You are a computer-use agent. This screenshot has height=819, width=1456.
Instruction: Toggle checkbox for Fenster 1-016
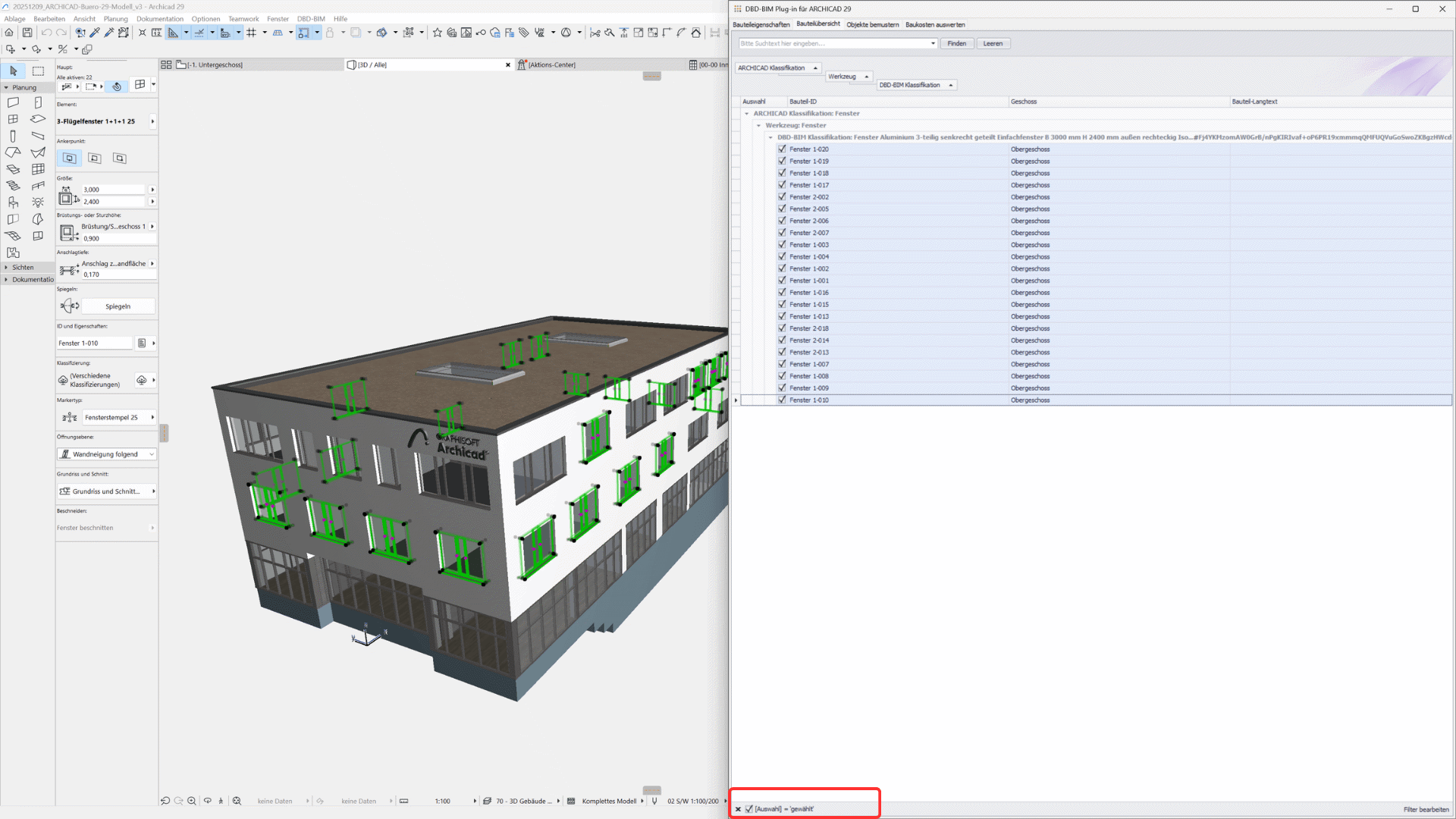pos(782,293)
